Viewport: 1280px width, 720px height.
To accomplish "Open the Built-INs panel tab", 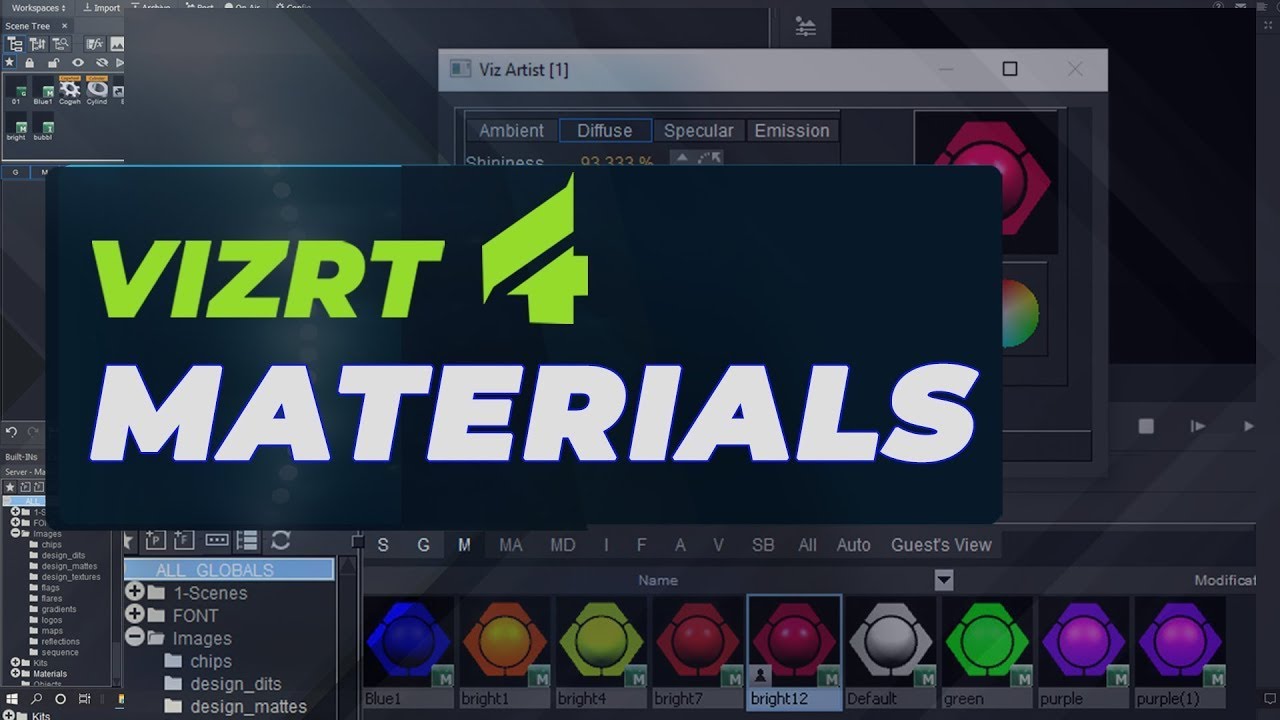I will (22, 456).
